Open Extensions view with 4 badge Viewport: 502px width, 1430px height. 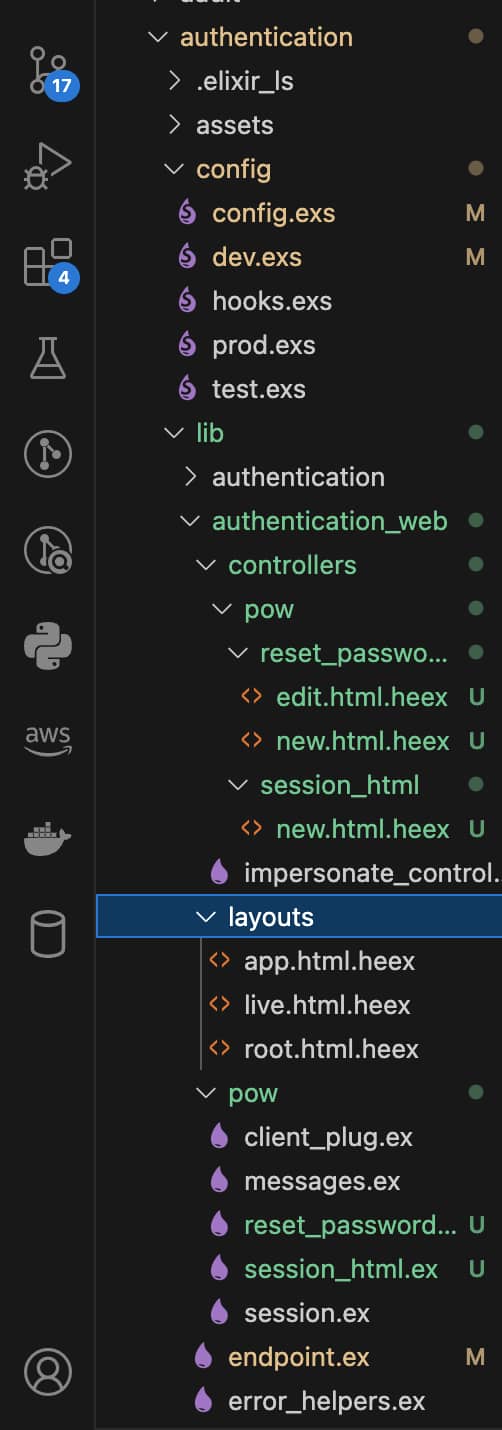click(48, 263)
